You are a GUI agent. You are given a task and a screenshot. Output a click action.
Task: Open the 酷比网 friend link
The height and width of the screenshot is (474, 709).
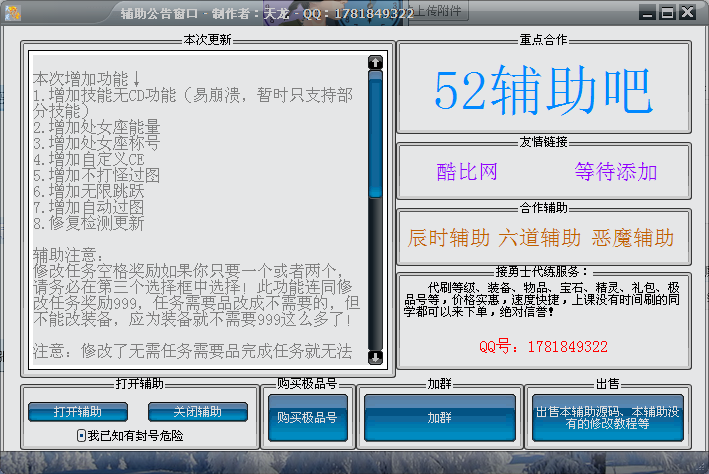pos(467,172)
